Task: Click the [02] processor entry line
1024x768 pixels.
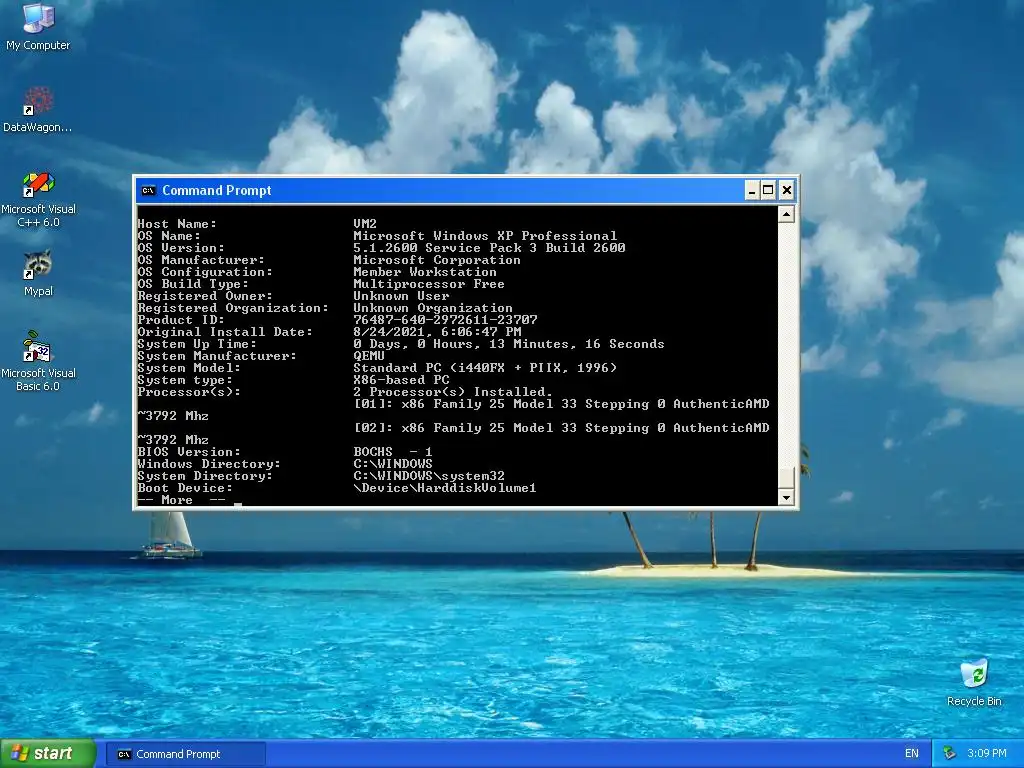Action: tap(562, 428)
